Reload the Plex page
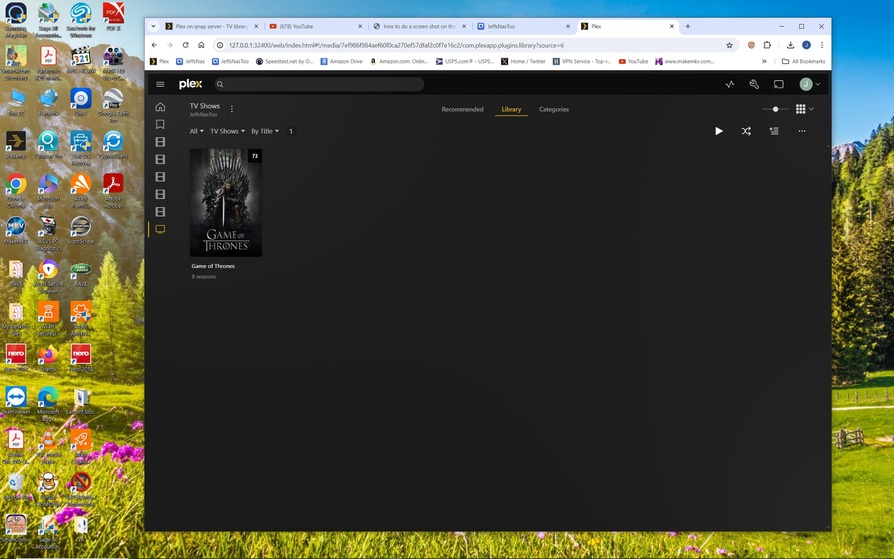 coord(185,45)
